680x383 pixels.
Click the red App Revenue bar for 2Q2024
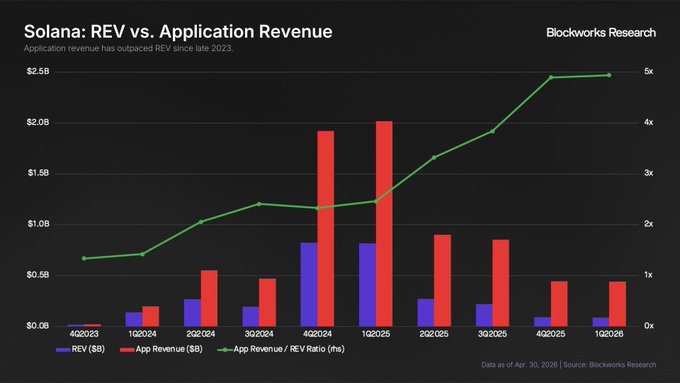[x=209, y=298]
